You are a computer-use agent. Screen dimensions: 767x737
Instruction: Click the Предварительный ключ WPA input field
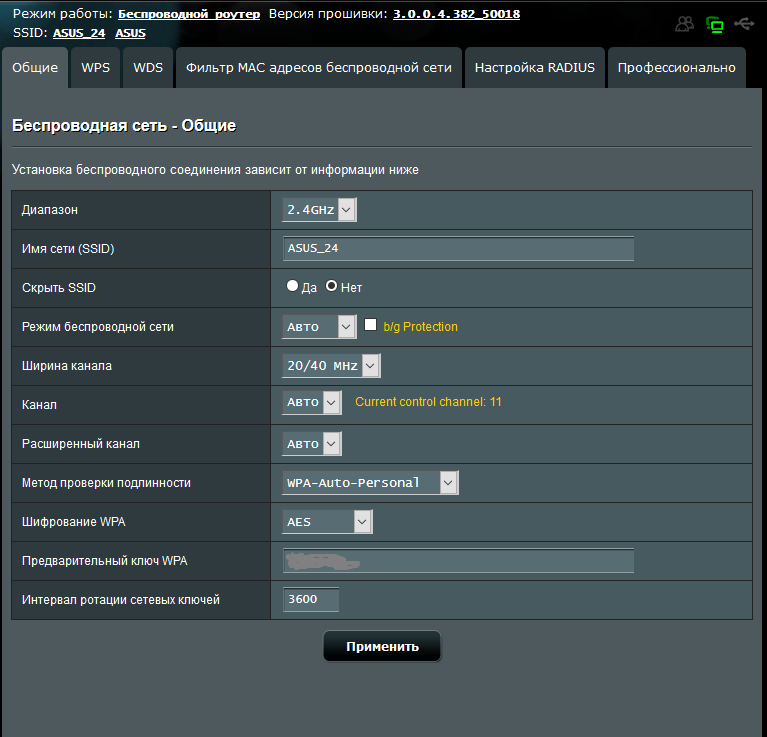pos(458,560)
